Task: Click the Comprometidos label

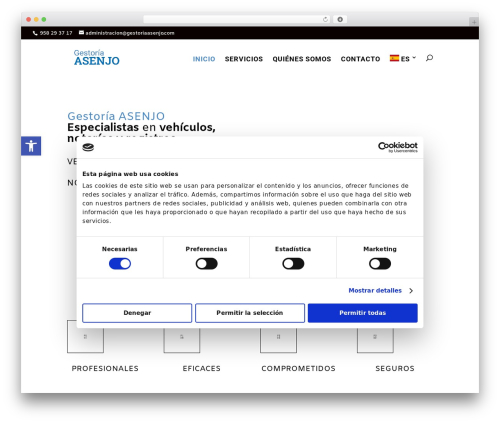Action: 298,368
